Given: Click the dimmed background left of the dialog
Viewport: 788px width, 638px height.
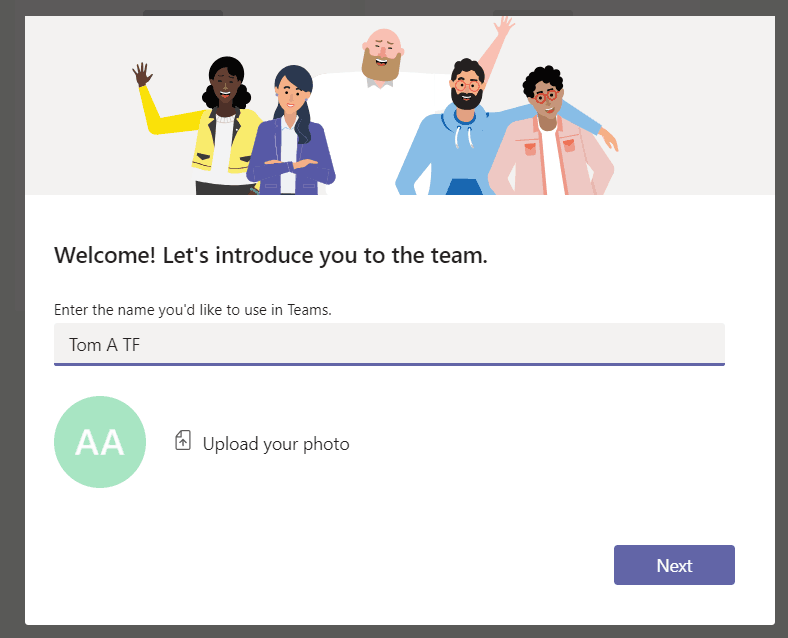Looking at the screenshot, I should click(x=12, y=320).
